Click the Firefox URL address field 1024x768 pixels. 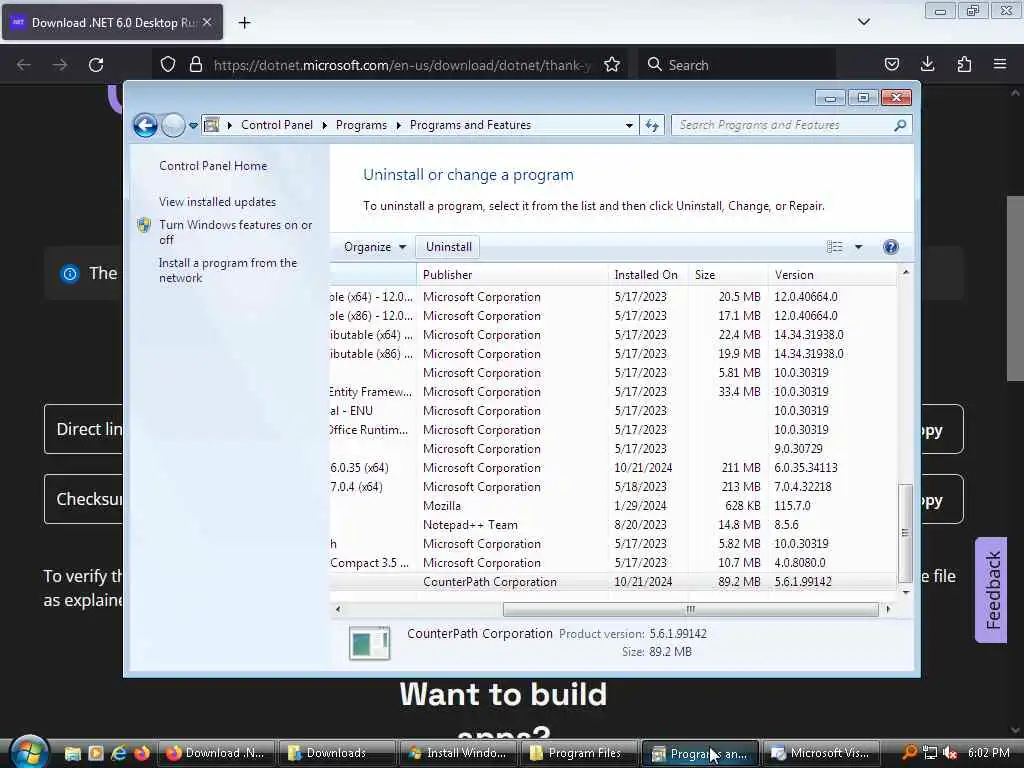point(402,65)
